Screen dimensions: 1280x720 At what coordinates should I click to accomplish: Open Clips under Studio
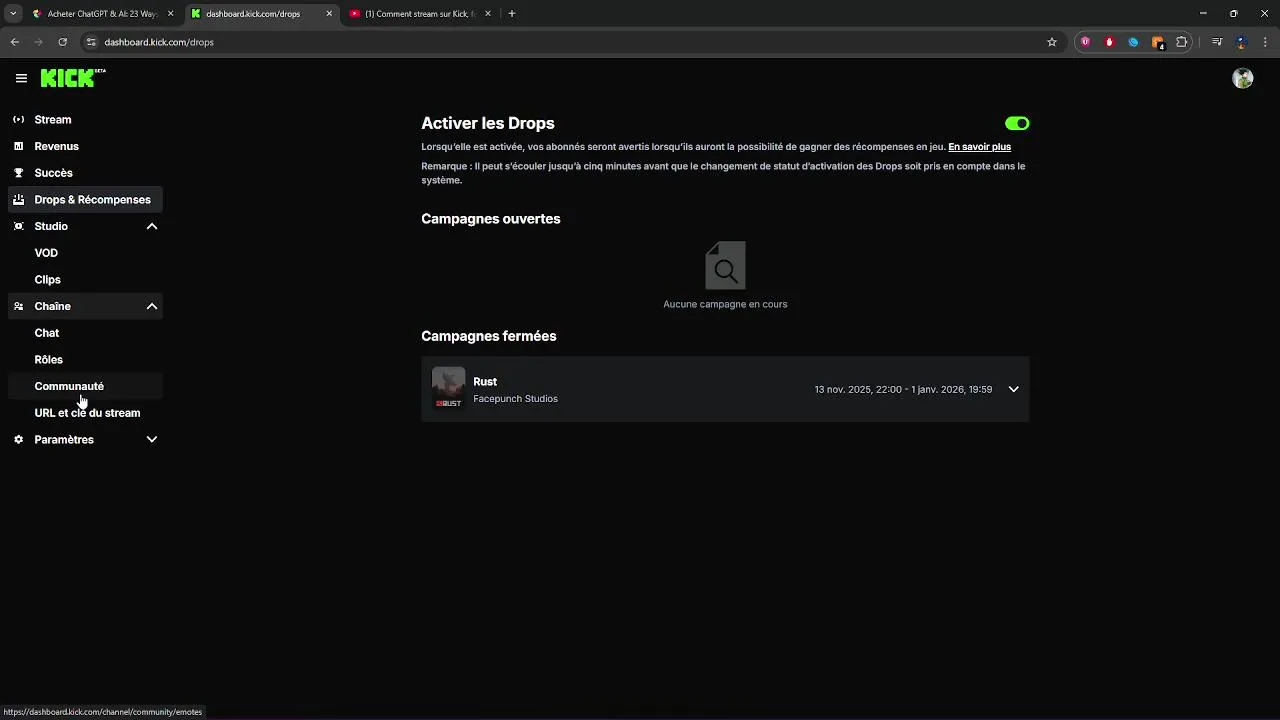coord(47,279)
